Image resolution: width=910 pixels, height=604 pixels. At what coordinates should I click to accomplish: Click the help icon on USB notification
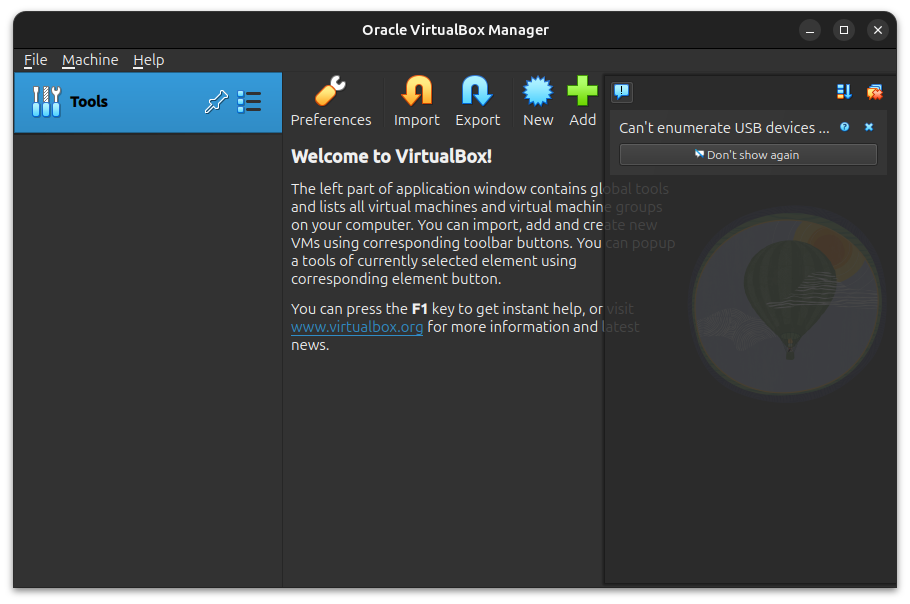point(845,127)
